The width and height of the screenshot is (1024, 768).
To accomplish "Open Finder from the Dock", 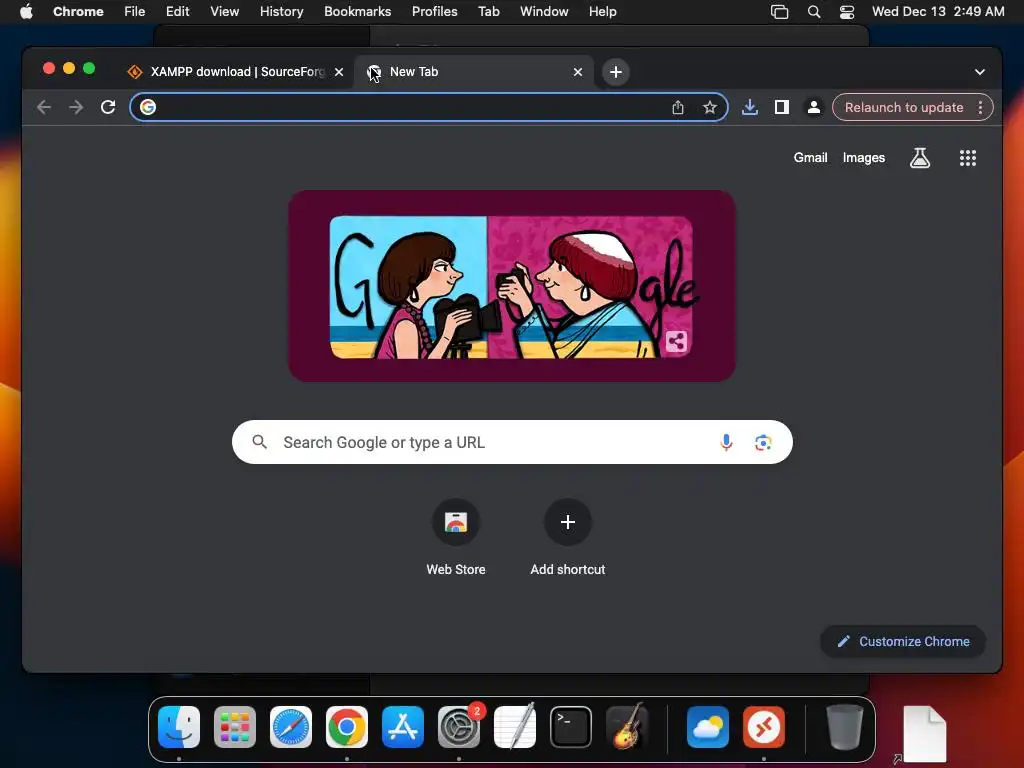I will click(x=179, y=727).
